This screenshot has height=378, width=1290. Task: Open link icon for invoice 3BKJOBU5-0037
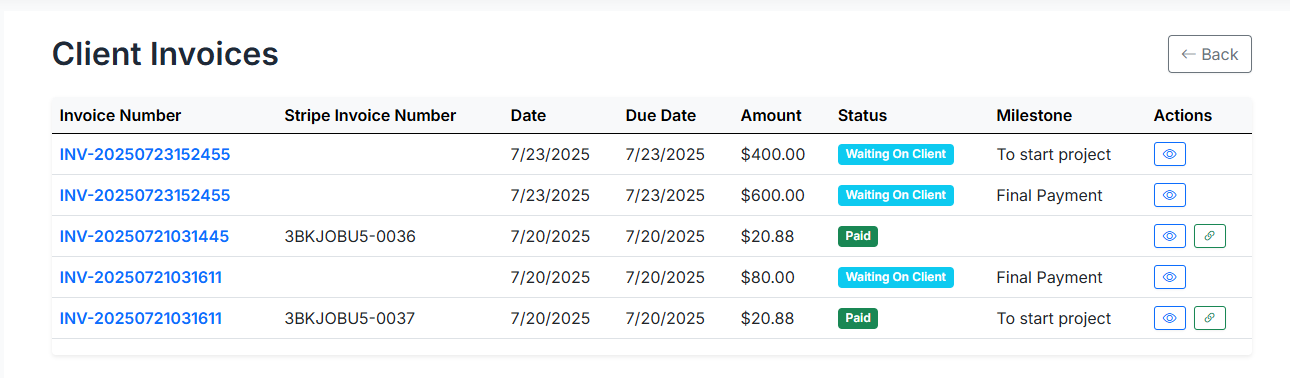1210,318
